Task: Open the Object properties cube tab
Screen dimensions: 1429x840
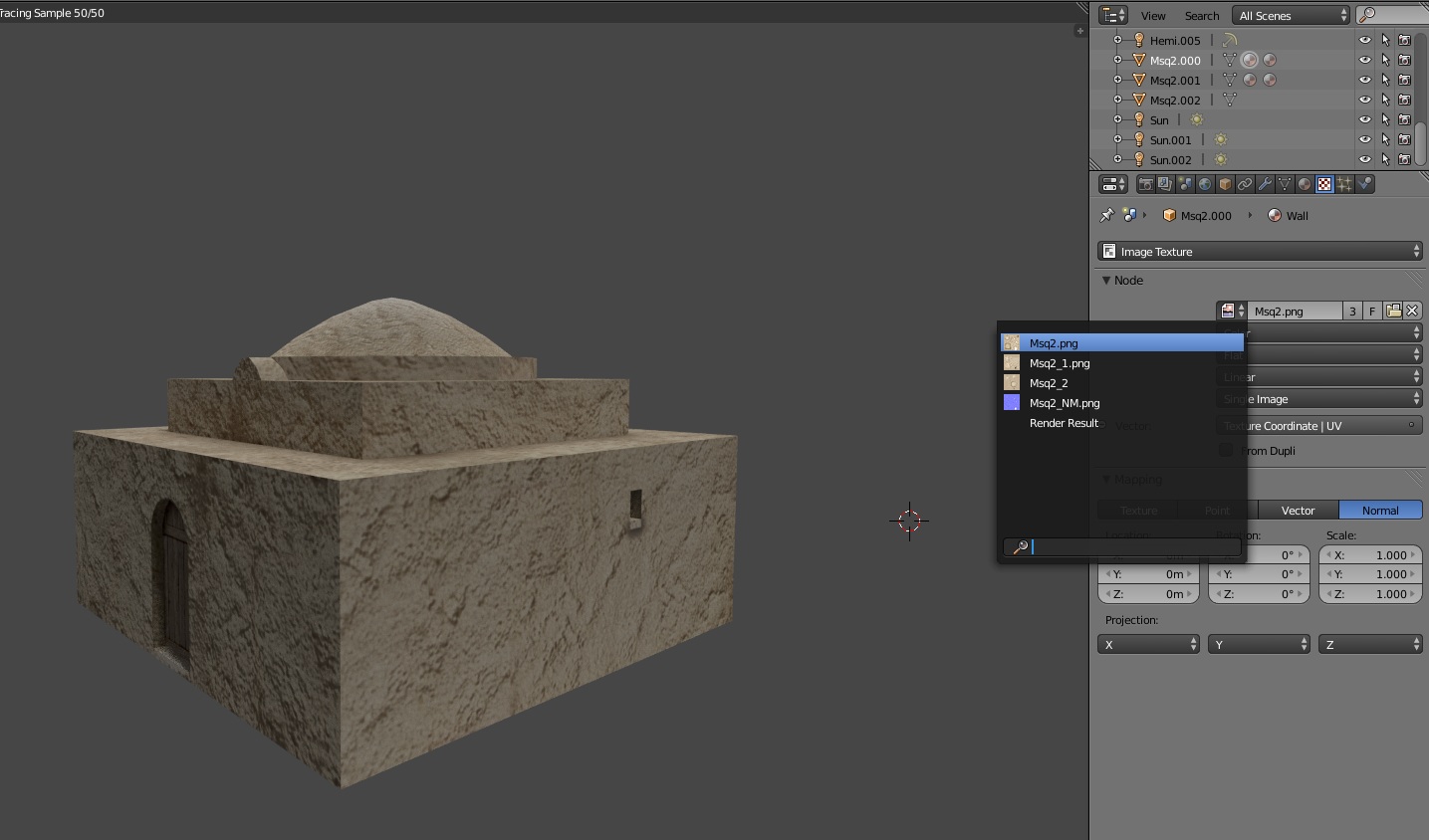Action: (1225, 184)
